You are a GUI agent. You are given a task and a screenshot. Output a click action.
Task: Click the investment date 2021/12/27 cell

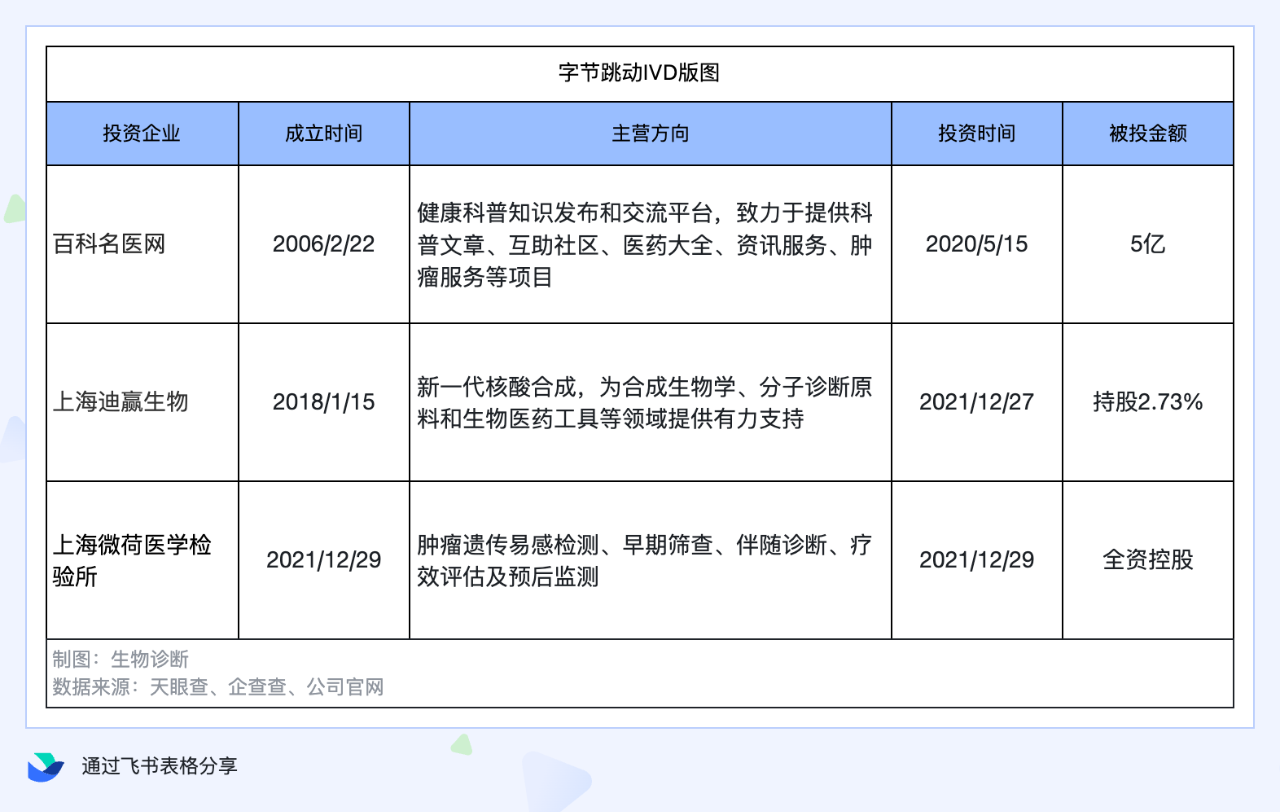click(x=976, y=402)
